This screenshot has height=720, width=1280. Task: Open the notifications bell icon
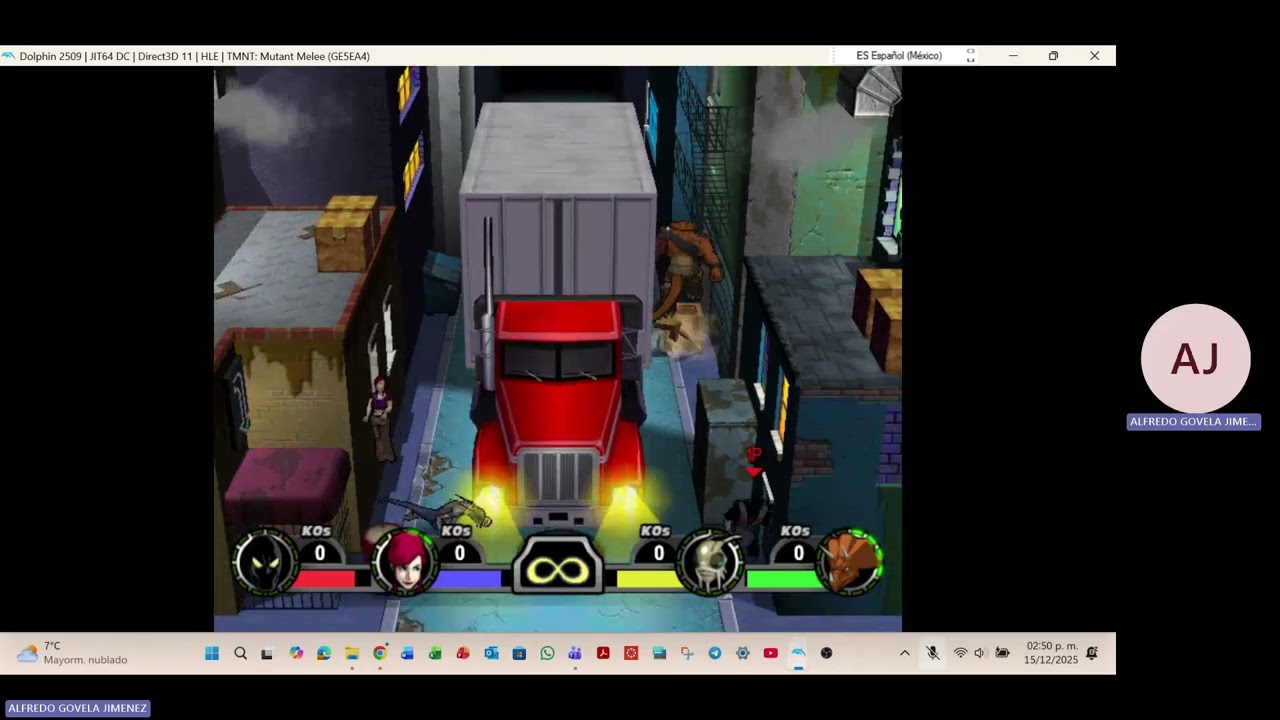(x=1092, y=653)
